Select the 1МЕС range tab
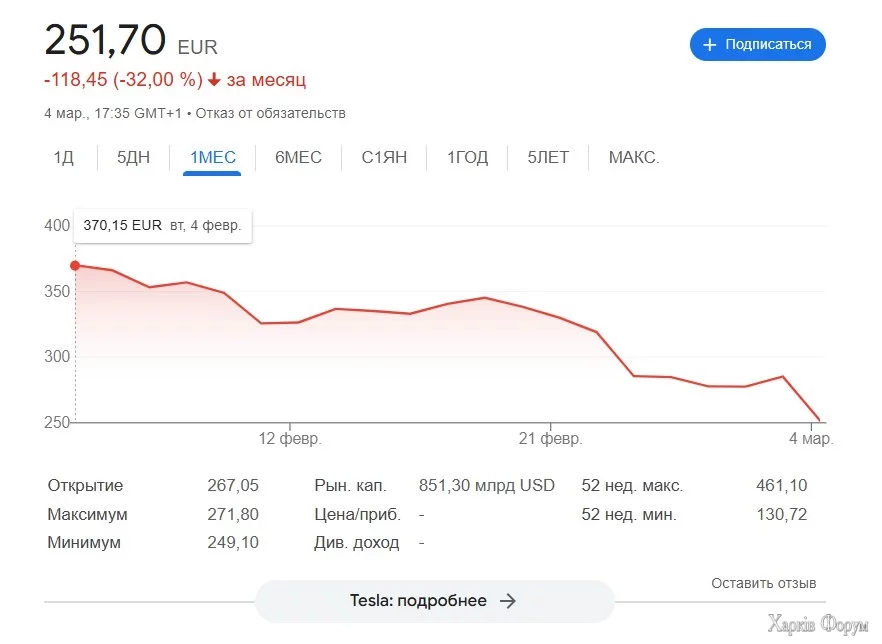The image size is (882, 644). coord(212,158)
